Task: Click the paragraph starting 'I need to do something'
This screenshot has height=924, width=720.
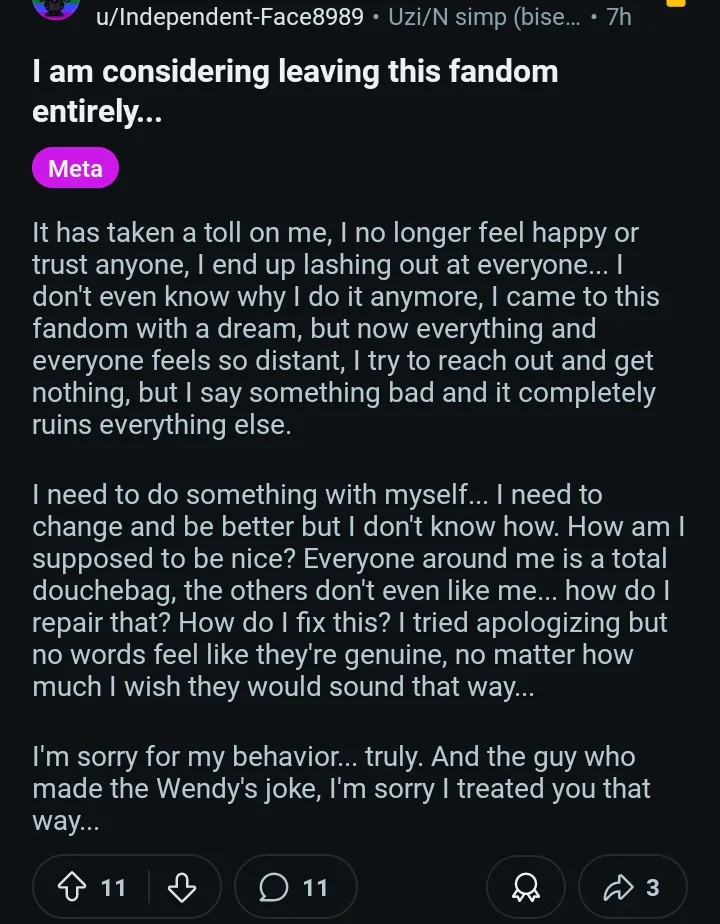Action: pos(358,590)
